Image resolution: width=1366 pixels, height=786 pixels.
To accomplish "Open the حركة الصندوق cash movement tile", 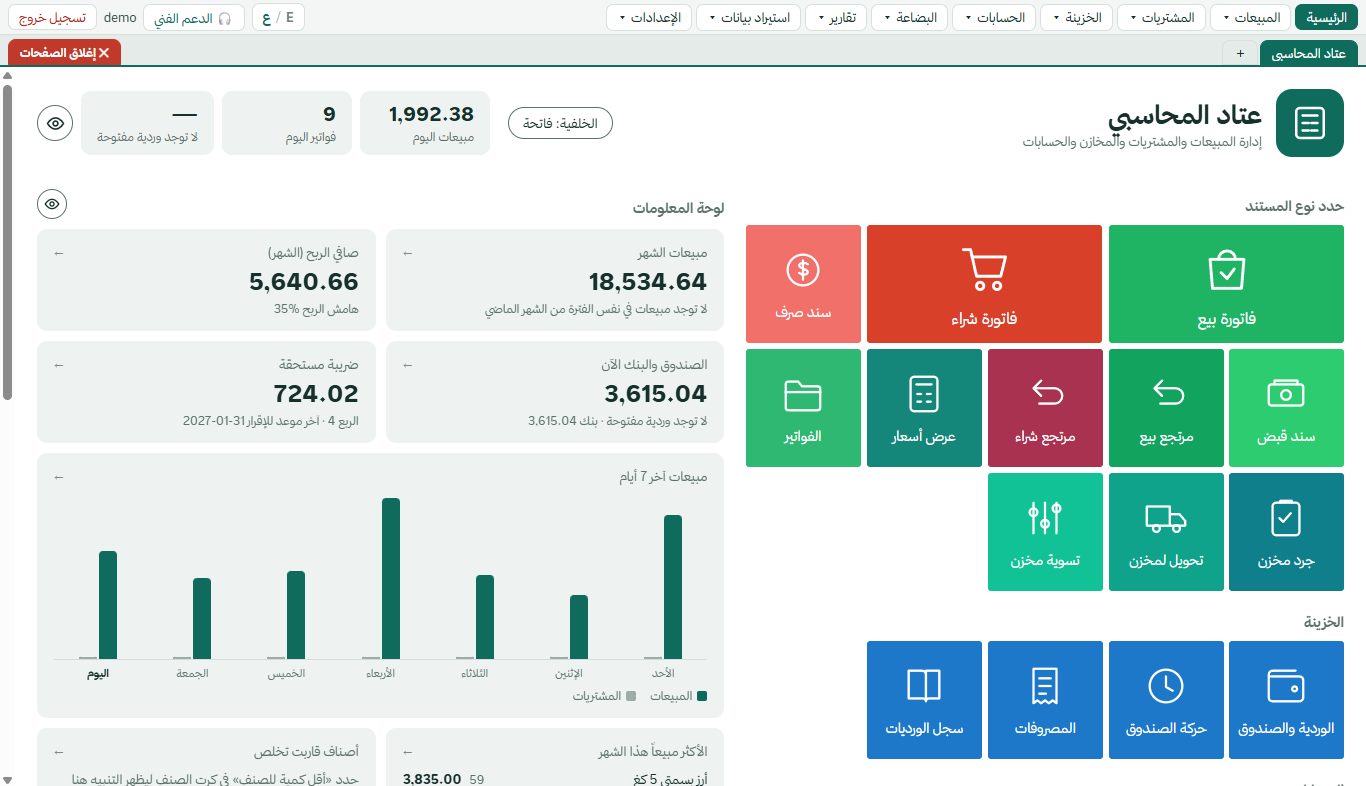I will 1166,700.
